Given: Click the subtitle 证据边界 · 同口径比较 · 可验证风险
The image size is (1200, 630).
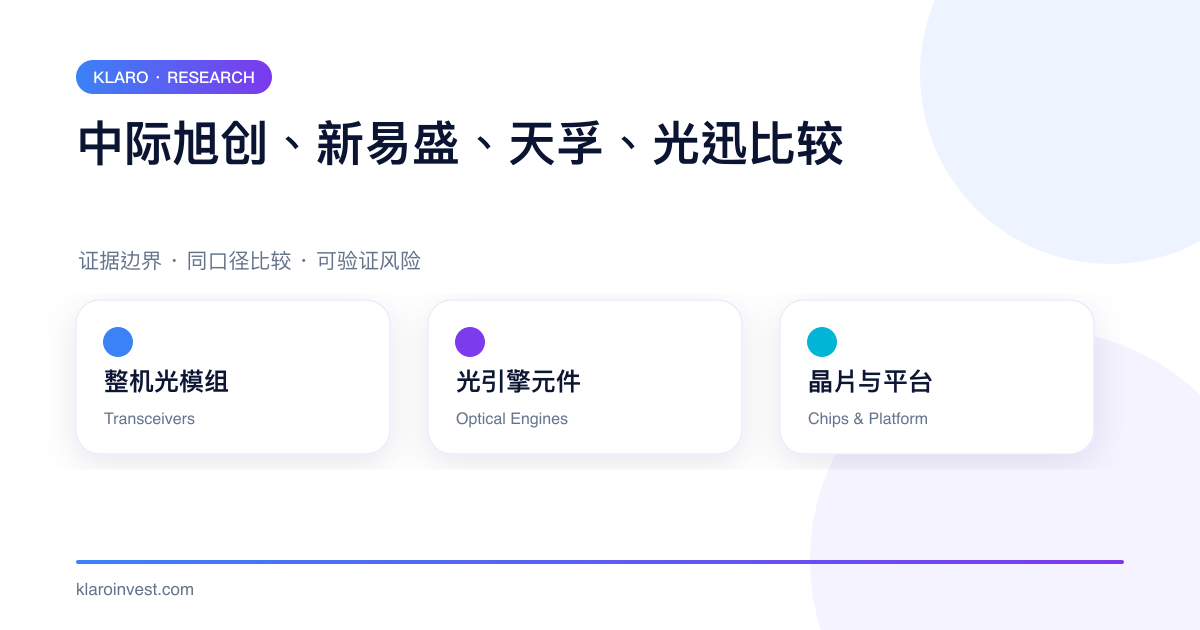Looking at the screenshot, I should point(250,261).
